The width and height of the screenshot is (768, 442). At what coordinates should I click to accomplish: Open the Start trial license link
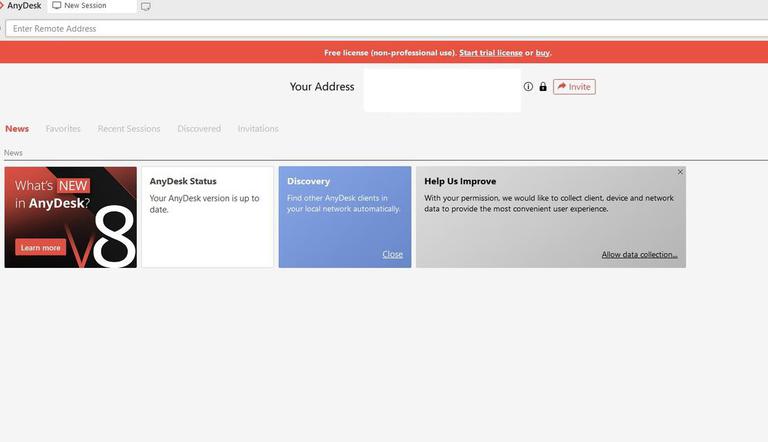tap(491, 53)
